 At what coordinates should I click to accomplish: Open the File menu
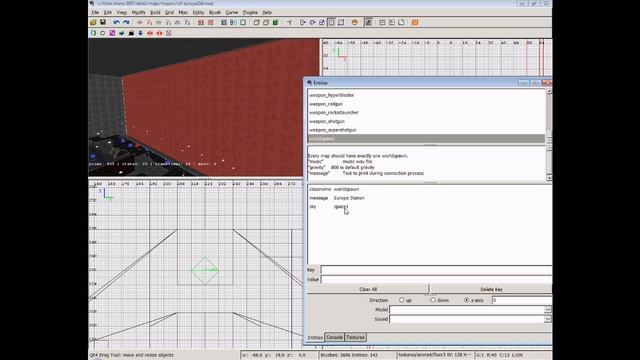[95, 13]
